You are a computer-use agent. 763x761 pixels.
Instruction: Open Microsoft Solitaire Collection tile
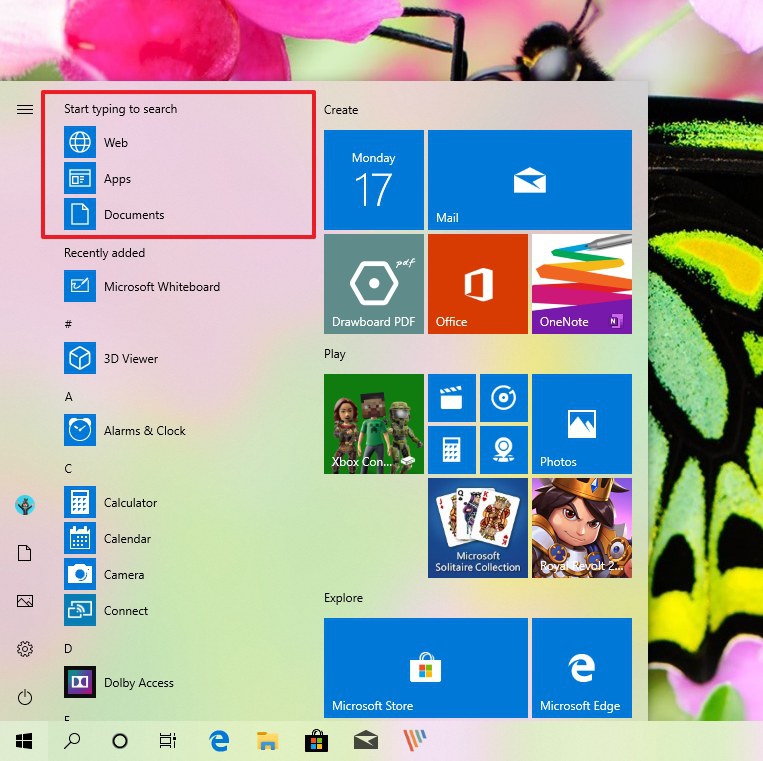coord(477,528)
